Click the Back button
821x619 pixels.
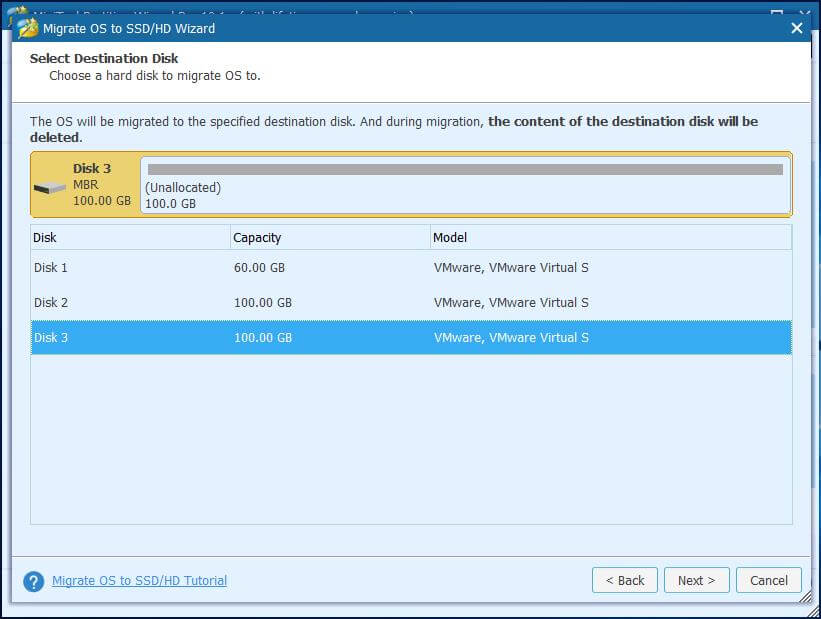(x=624, y=579)
